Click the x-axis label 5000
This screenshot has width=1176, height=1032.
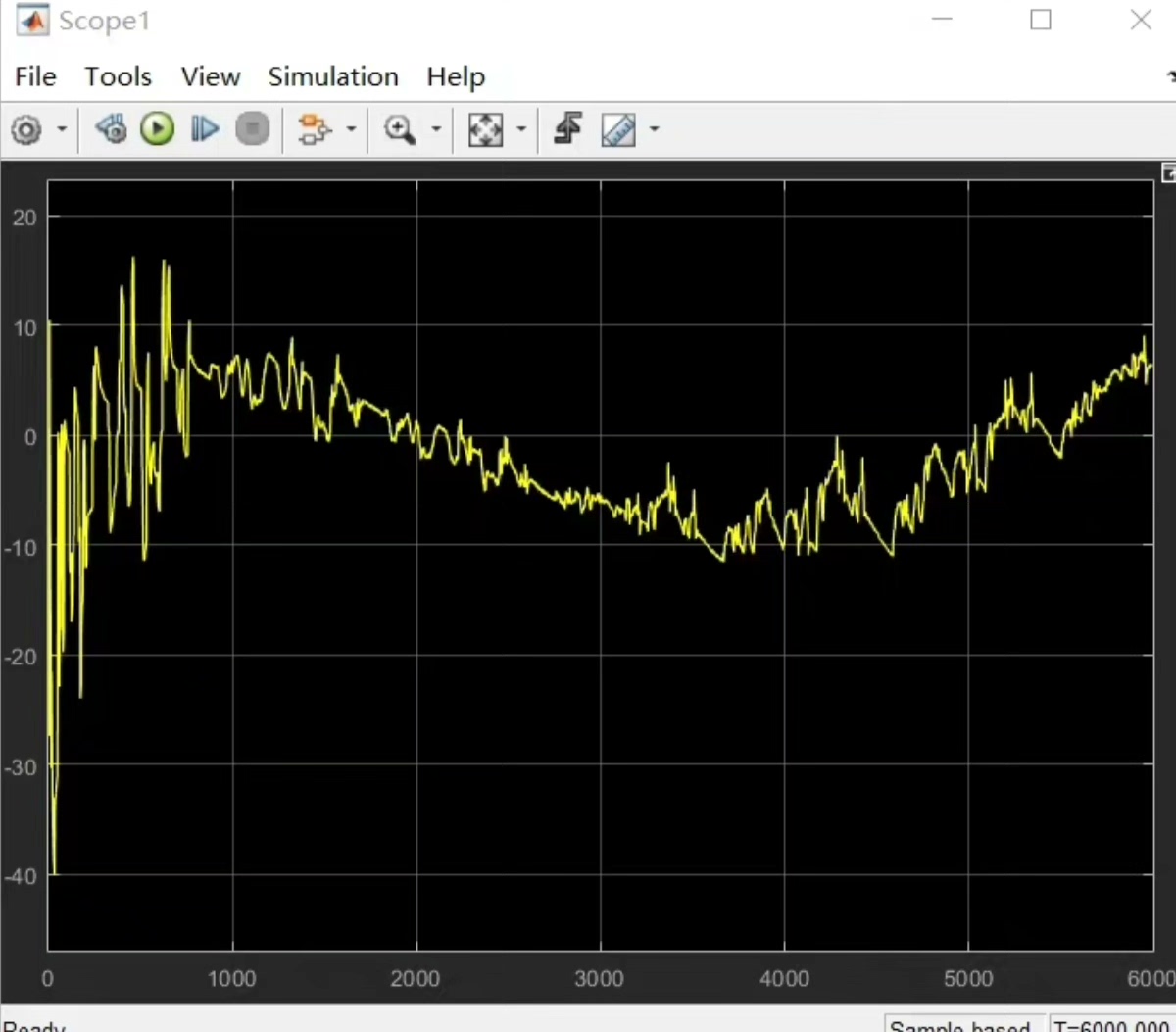pos(968,978)
